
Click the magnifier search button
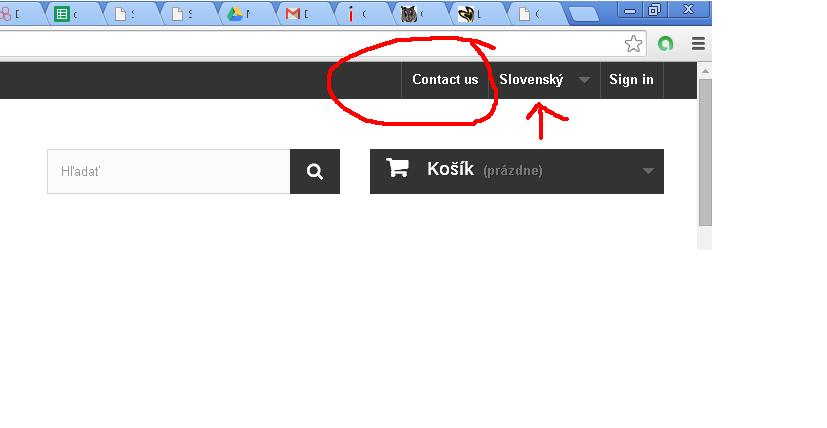click(315, 172)
